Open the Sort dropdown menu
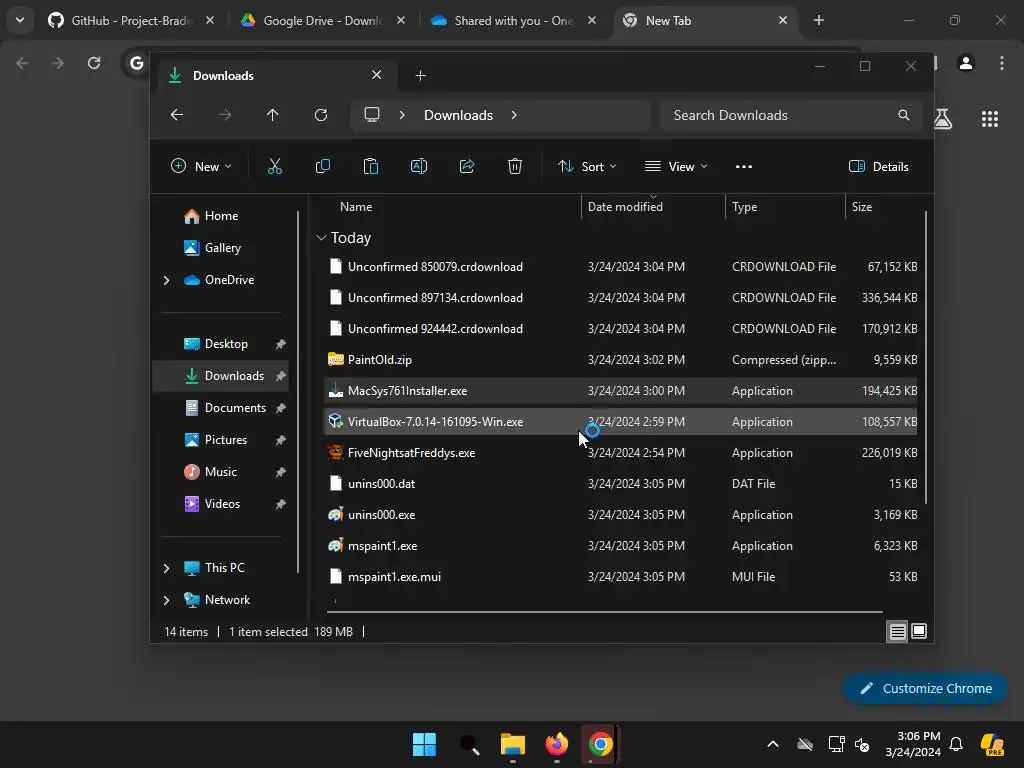This screenshot has width=1024, height=768. click(x=587, y=167)
